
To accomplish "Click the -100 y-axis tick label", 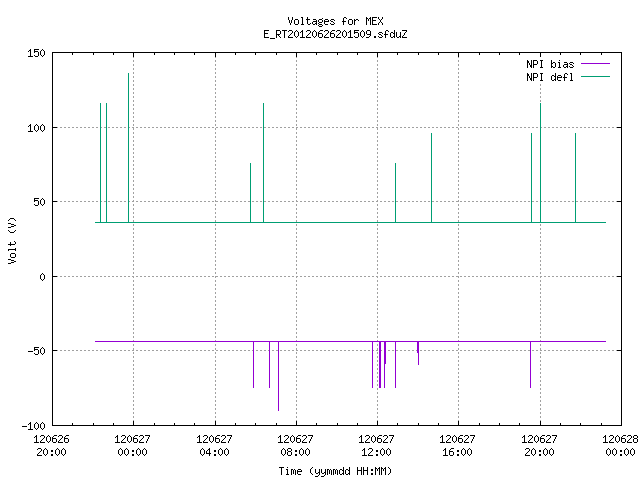I will click(x=33, y=426).
